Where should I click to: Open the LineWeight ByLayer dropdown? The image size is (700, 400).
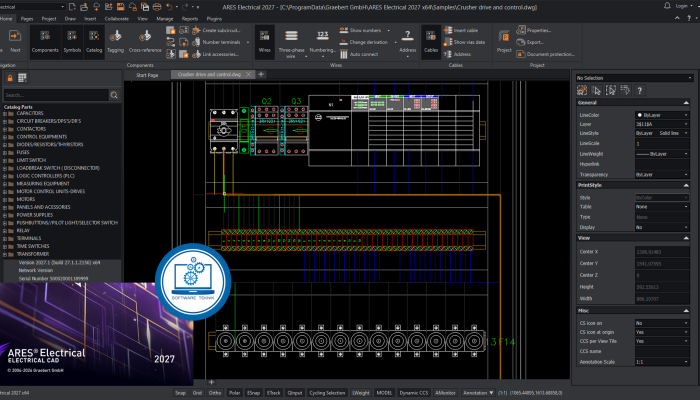point(662,154)
